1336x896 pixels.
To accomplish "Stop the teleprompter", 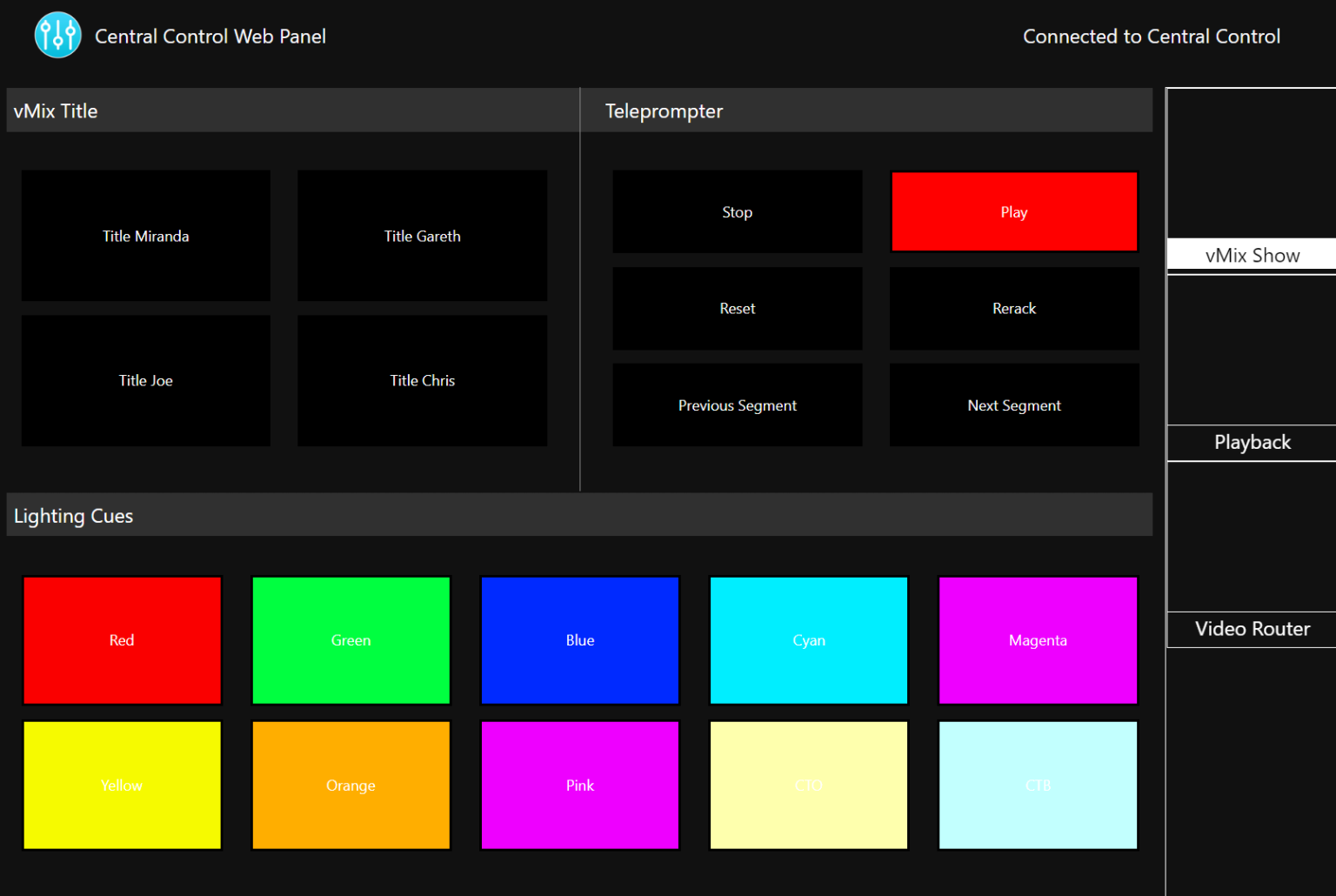I will click(x=737, y=211).
